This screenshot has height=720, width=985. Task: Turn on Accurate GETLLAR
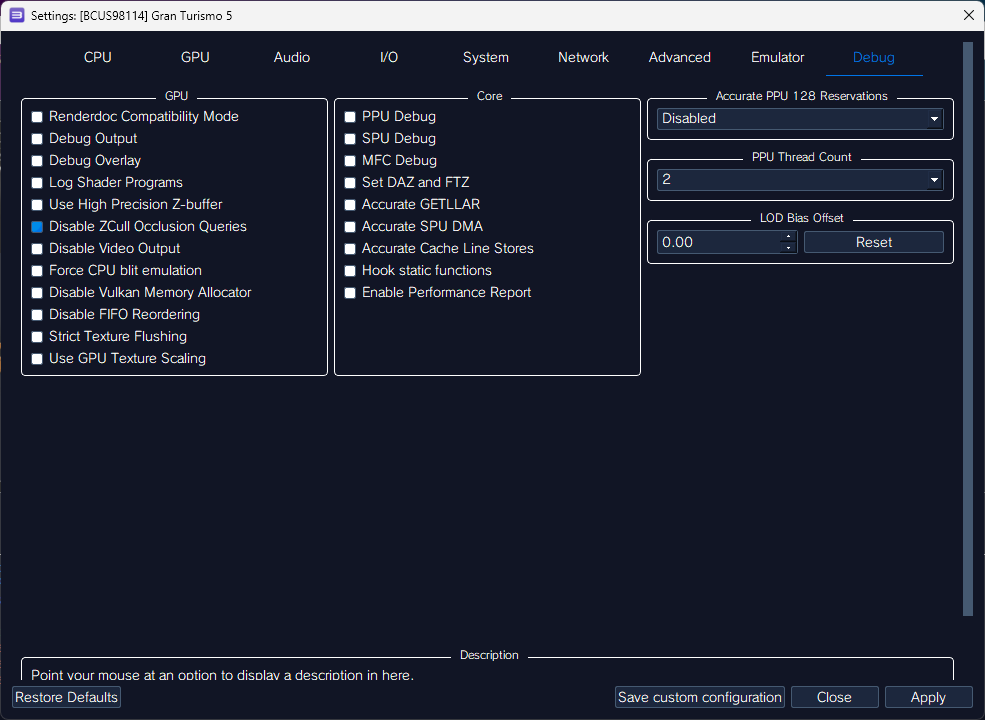click(350, 205)
